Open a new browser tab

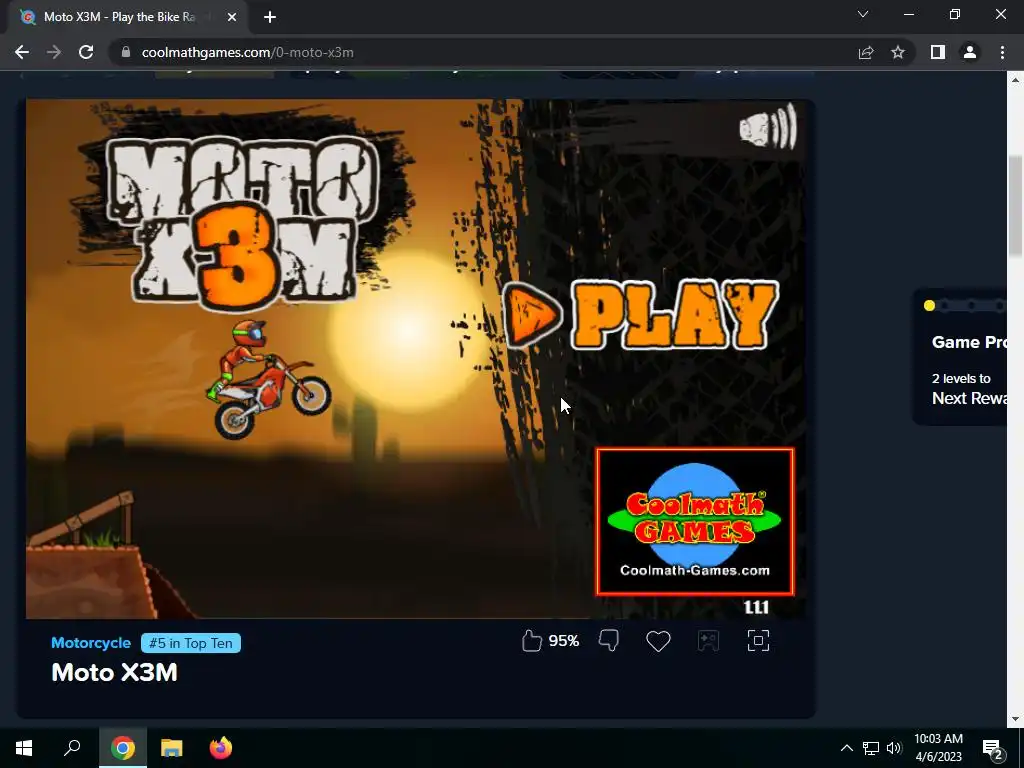270,17
